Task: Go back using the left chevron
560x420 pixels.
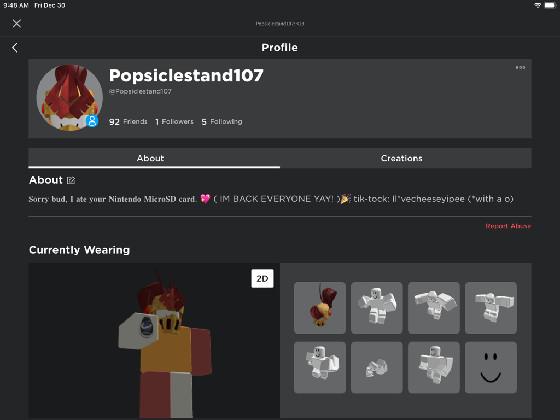Action: pyautogui.click(x=15, y=48)
